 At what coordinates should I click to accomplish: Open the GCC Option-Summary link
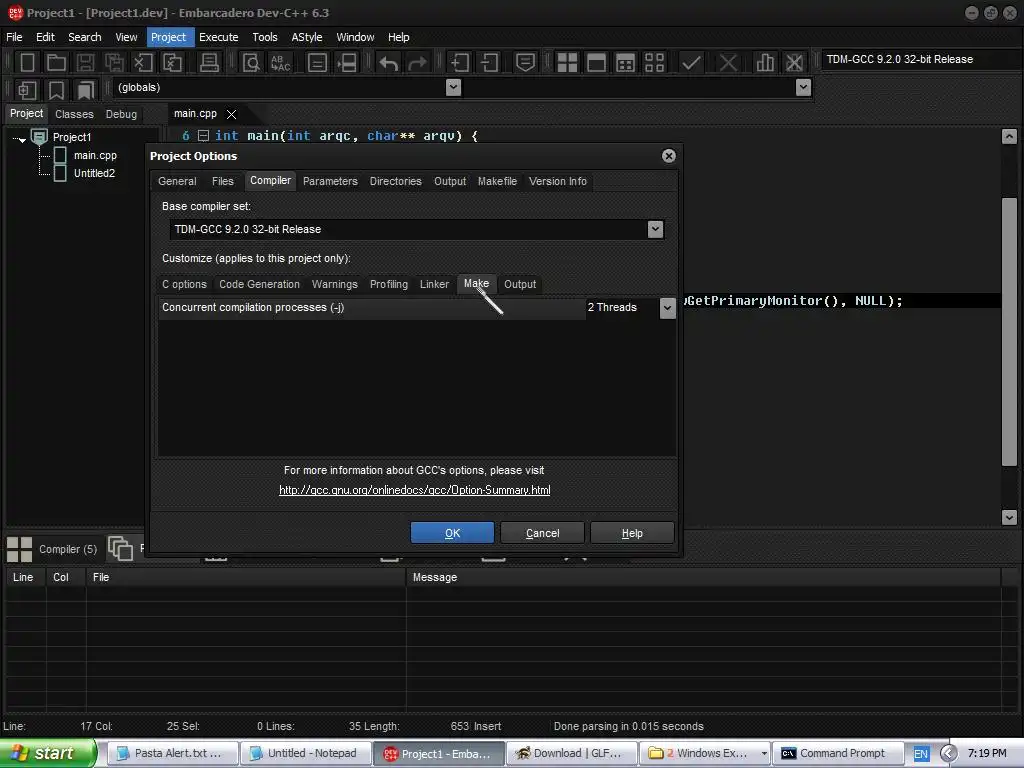pos(415,490)
